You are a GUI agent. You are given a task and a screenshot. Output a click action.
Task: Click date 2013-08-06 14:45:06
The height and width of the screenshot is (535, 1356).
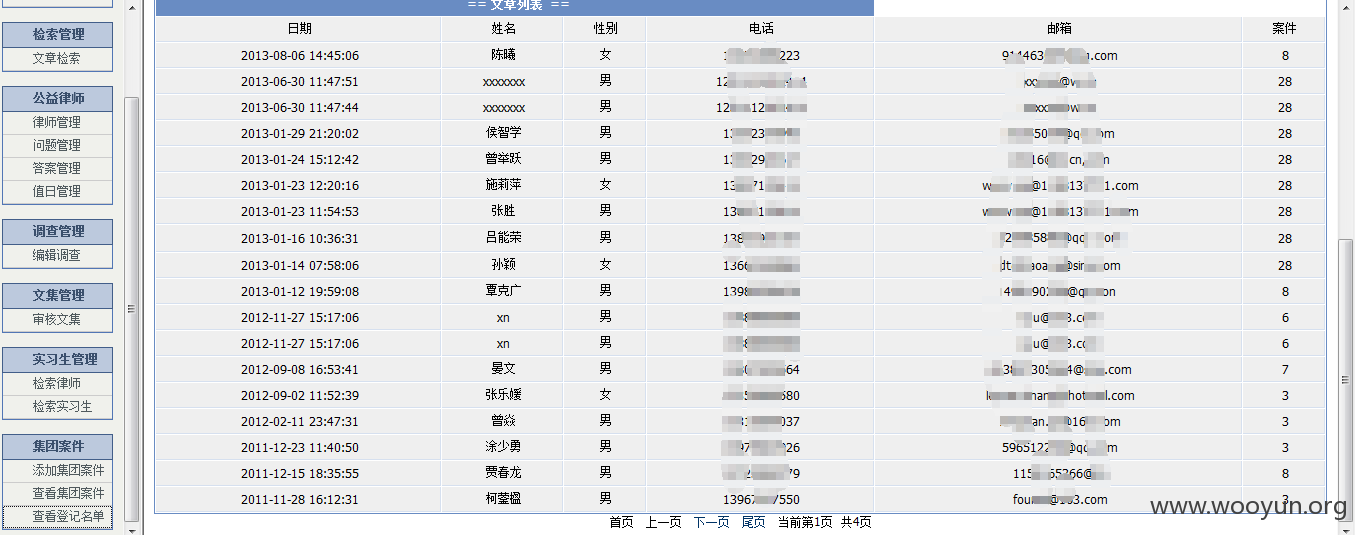click(x=299, y=56)
